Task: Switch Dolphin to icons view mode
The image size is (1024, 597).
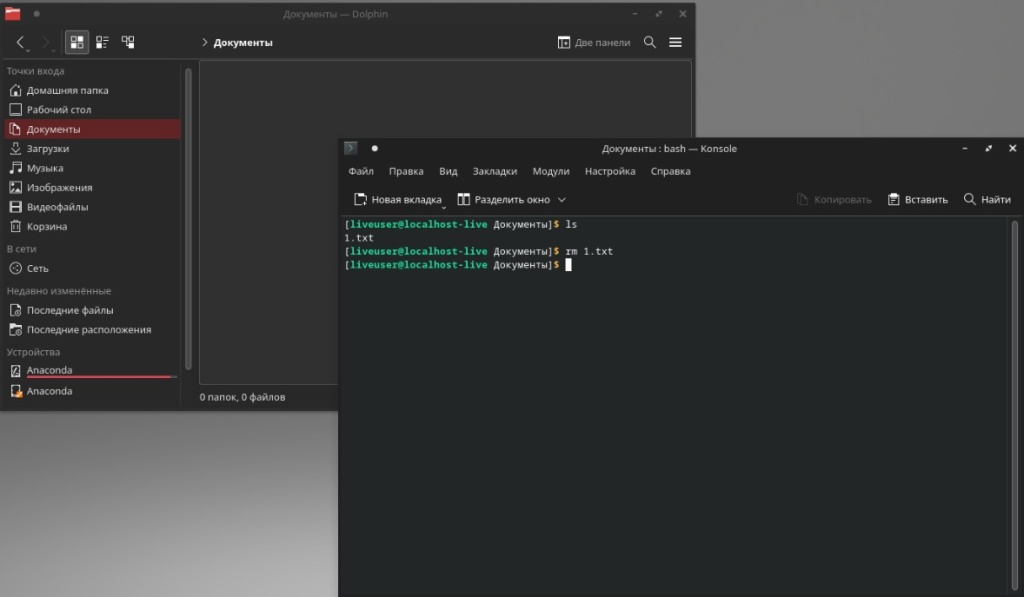Action: (x=77, y=42)
